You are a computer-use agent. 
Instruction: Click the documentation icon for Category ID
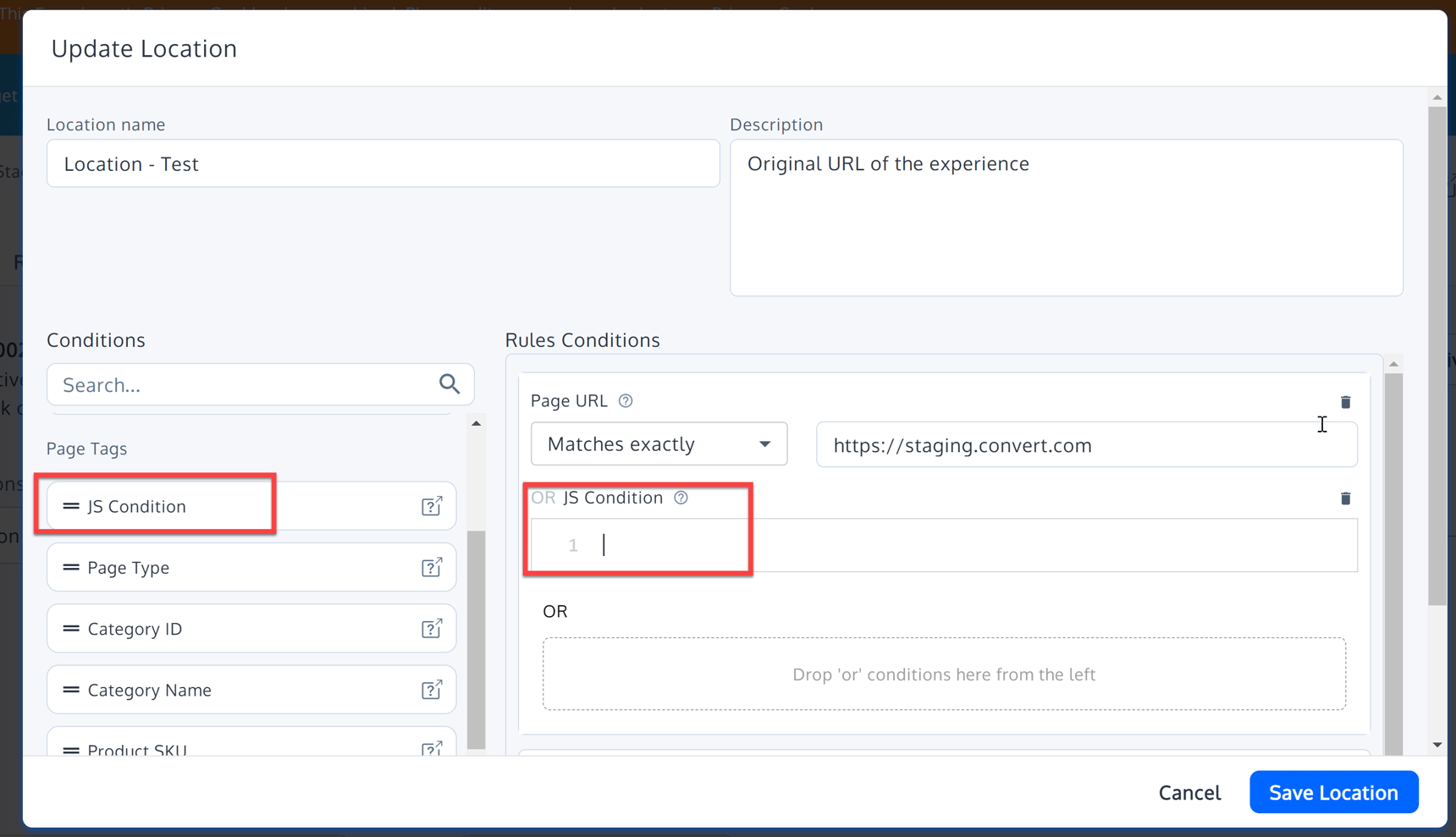[x=433, y=629]
